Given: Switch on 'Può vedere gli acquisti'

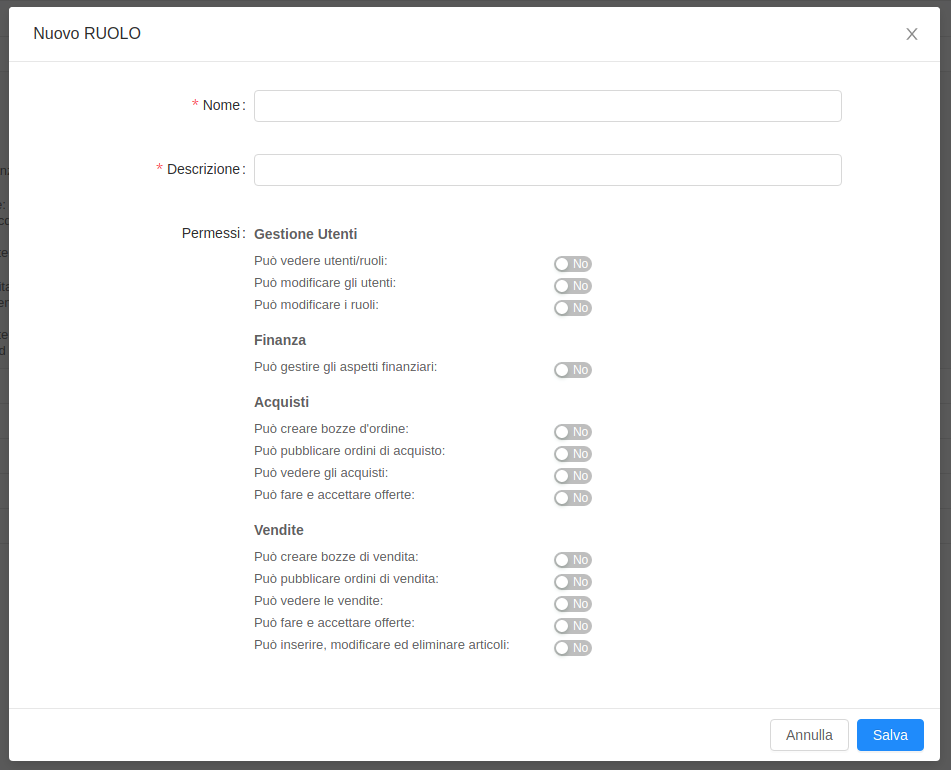Looking at the screenshot, I should coord(573,476).
